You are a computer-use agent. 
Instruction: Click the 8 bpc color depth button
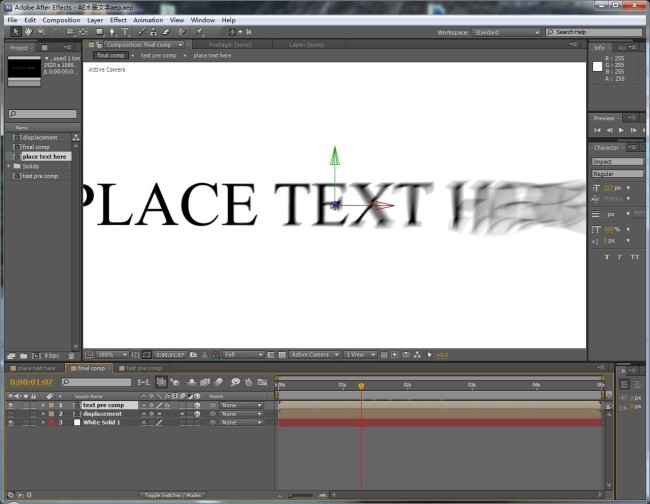click(52, 356)
